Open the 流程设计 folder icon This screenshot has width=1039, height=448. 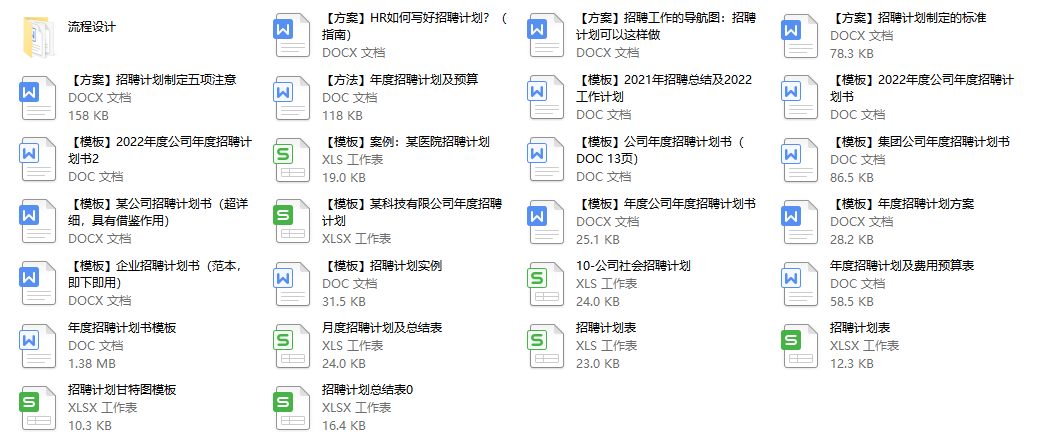[x=38, y=36]
